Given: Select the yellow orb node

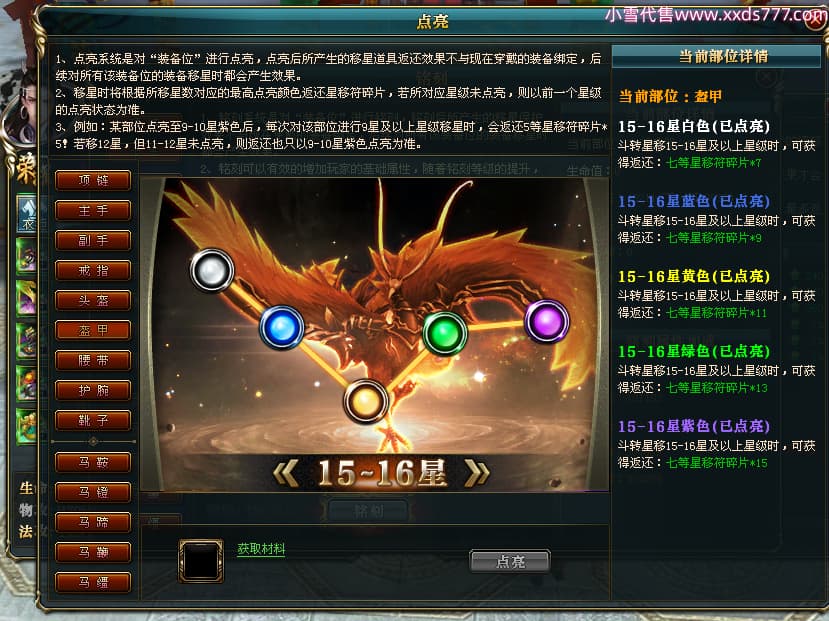Looking at the screenshot, I should 365,402.
